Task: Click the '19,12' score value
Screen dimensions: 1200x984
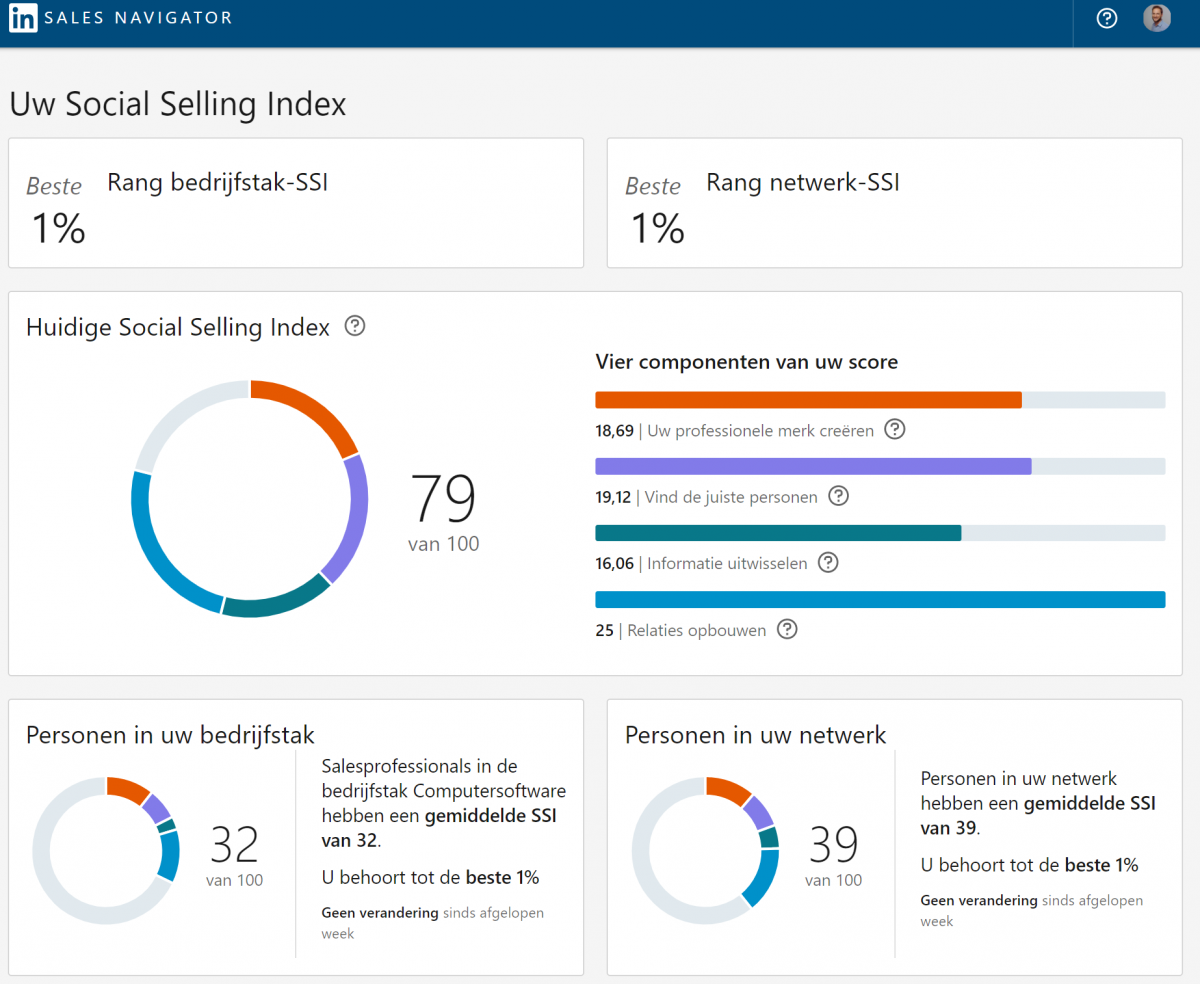Action: coord(613,497)
